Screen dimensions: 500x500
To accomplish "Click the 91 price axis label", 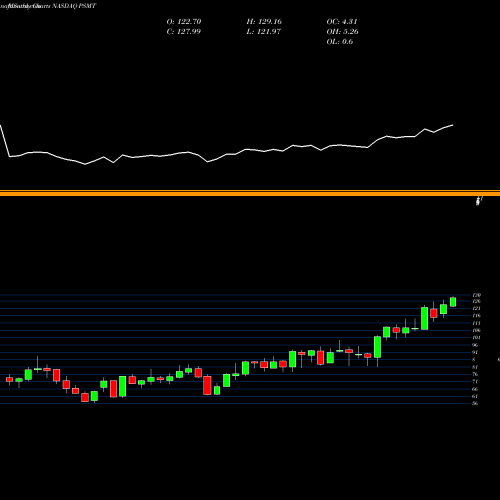I will [x=475, y=352].
